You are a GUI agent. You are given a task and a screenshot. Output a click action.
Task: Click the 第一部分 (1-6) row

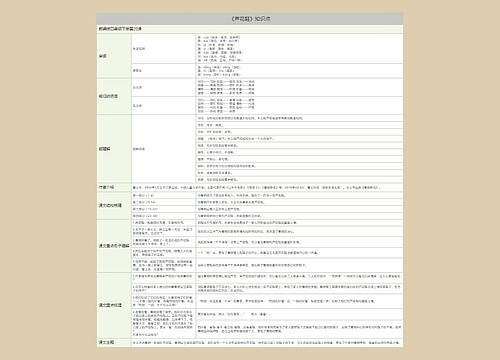coord(163,195)
